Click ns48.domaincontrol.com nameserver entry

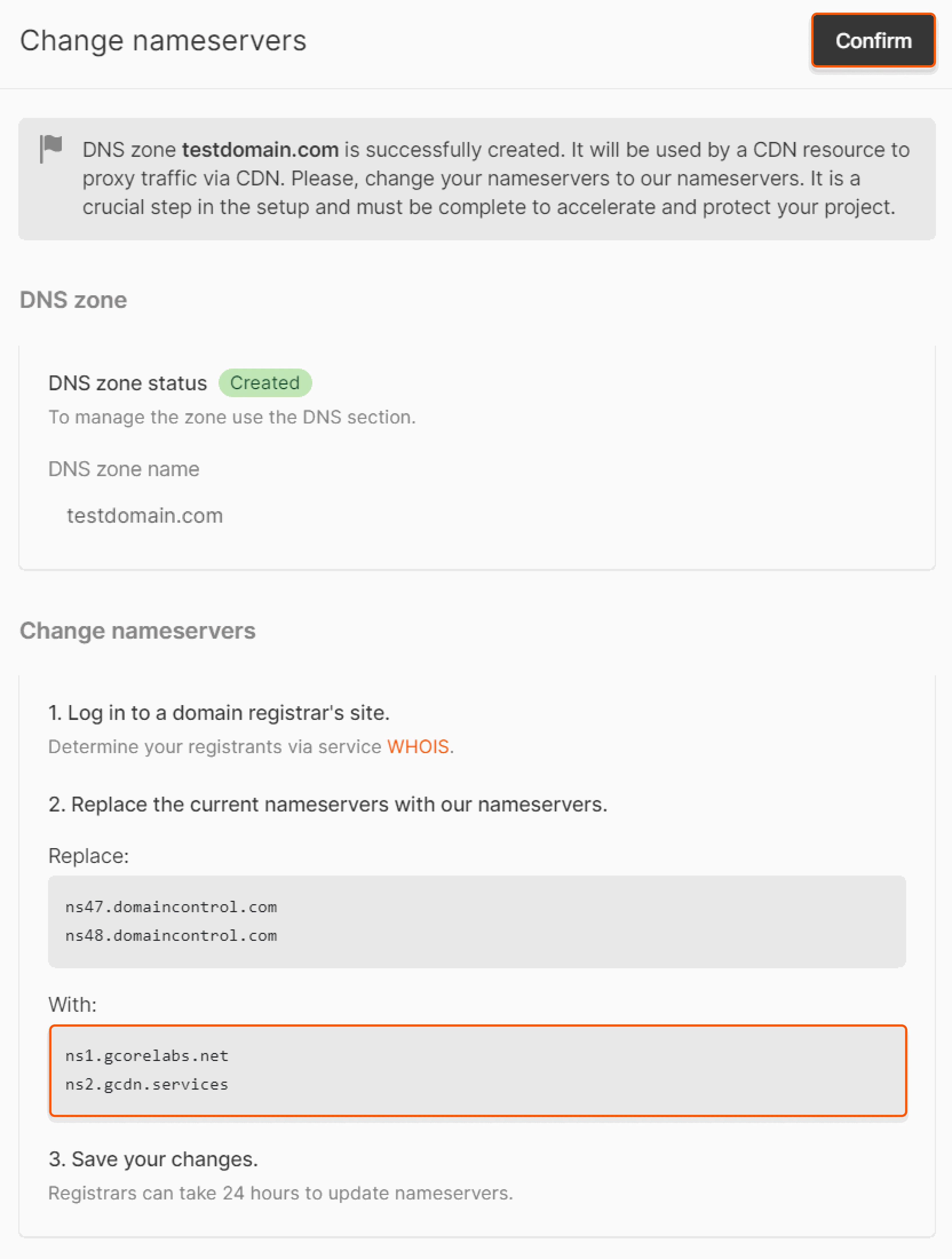[171, 935]
